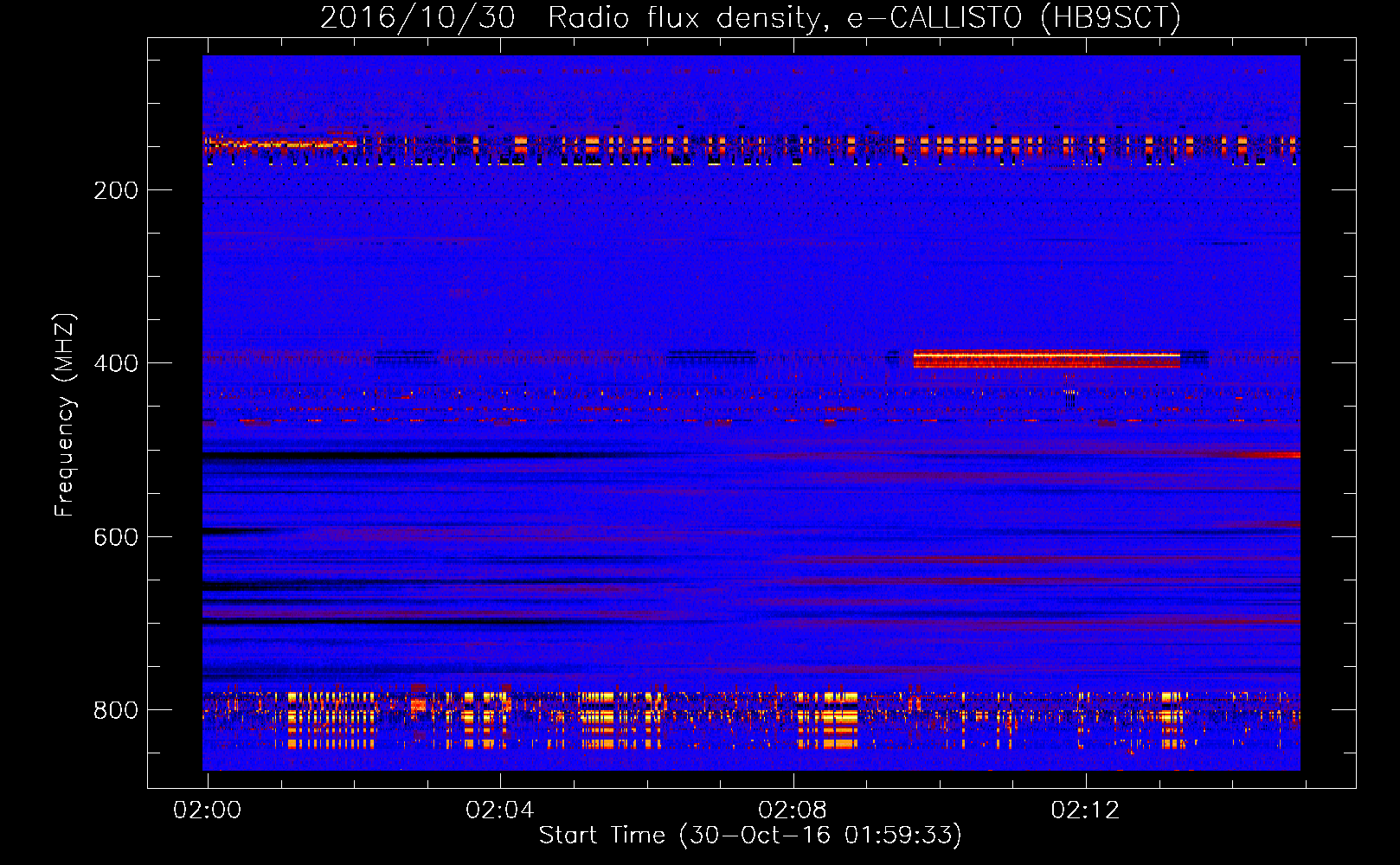The image size is (1400, 865).
Task: Click the 600 frequency tick label
Action: (x=116, y=537)
